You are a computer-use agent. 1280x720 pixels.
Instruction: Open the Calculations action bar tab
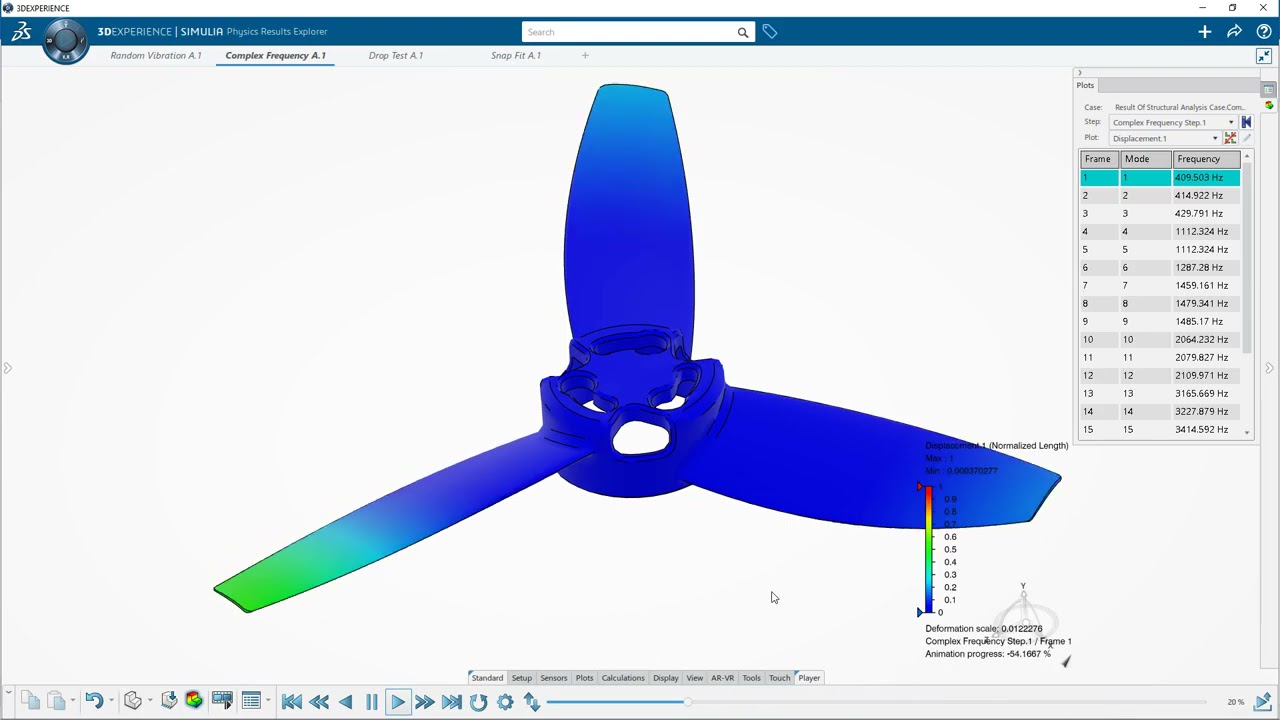[623, 678]
